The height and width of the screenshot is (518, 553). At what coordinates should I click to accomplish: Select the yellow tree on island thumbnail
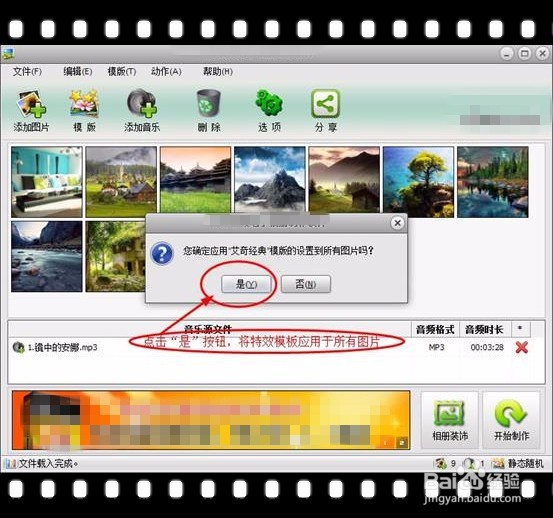coord(418,182)
